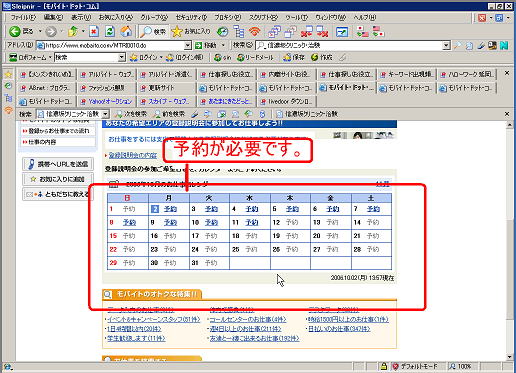Click in the toolbar search text field

354,45
